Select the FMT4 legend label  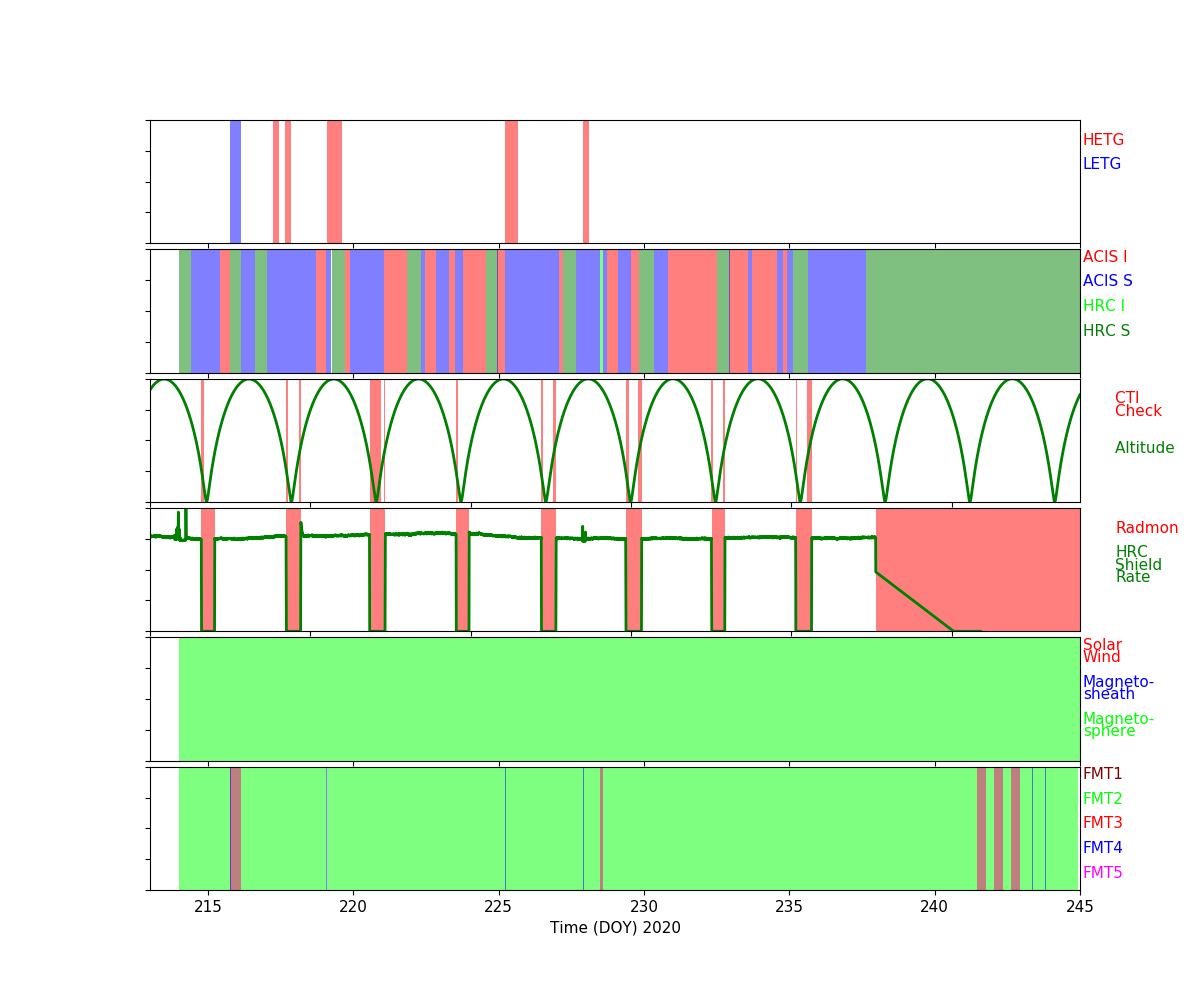point(1102,848)
